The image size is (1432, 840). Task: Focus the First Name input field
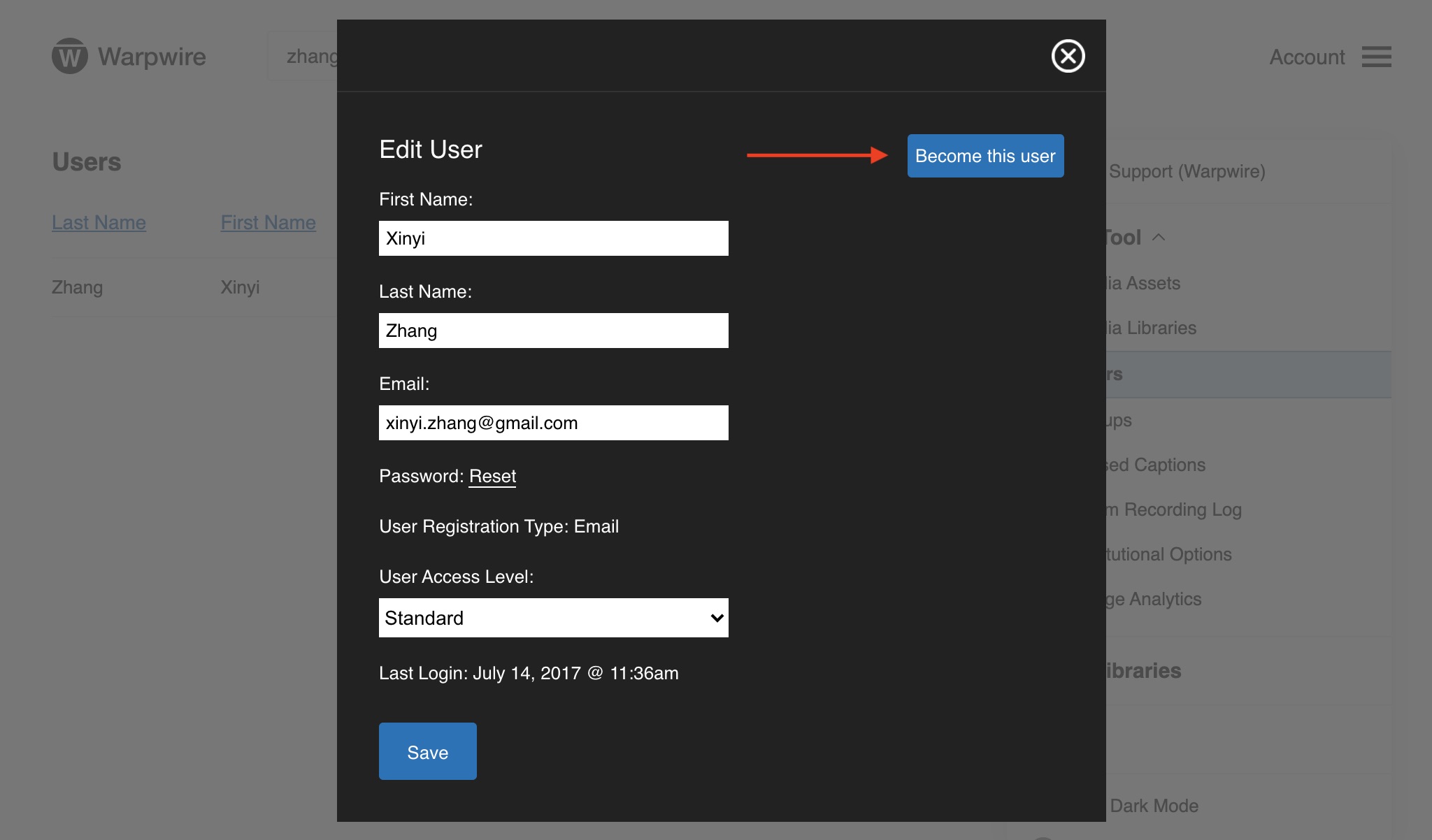click(553, 238)
